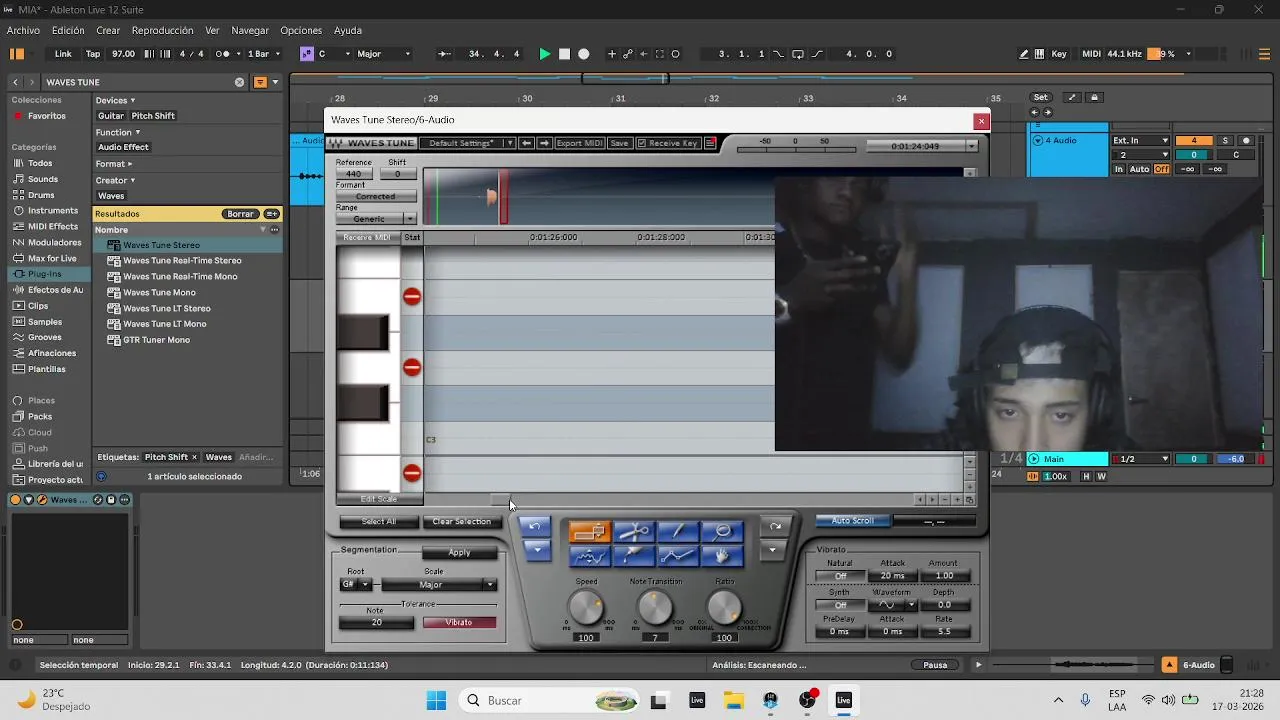Open Default Settings preset dropdown
The width and height of the screenshot is (1280, 720).
pos(468,143)
